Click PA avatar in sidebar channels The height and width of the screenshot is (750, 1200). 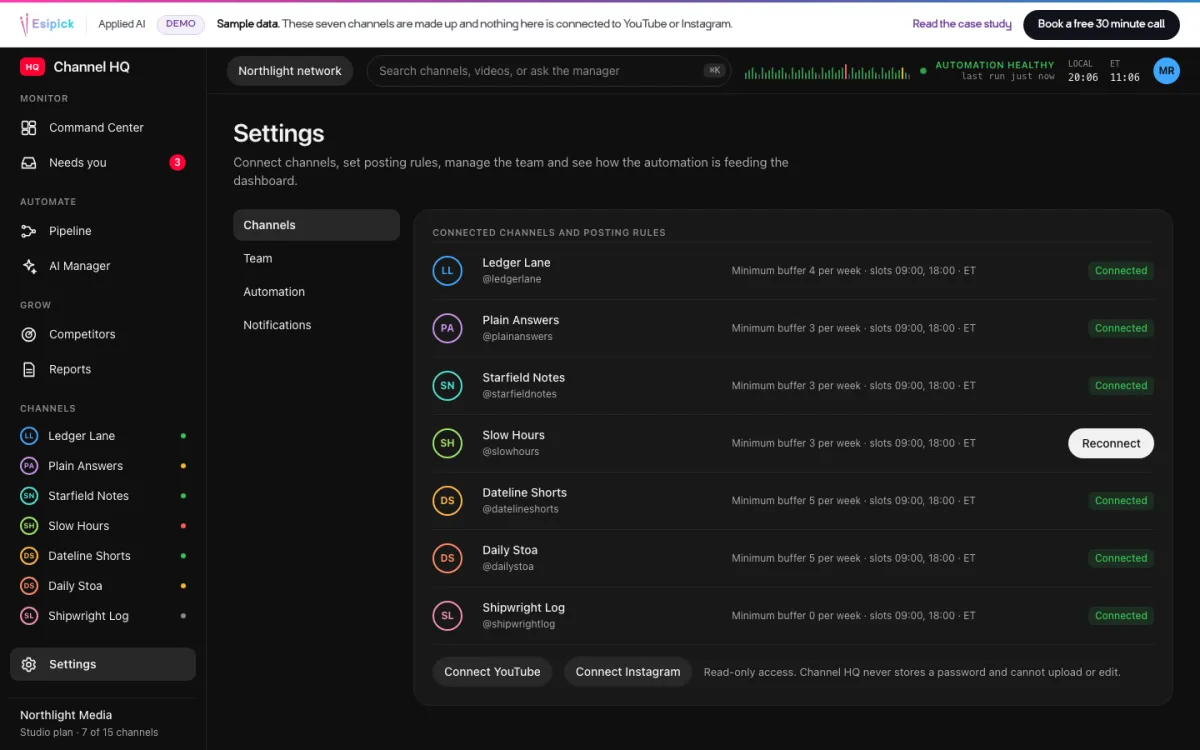29,466
